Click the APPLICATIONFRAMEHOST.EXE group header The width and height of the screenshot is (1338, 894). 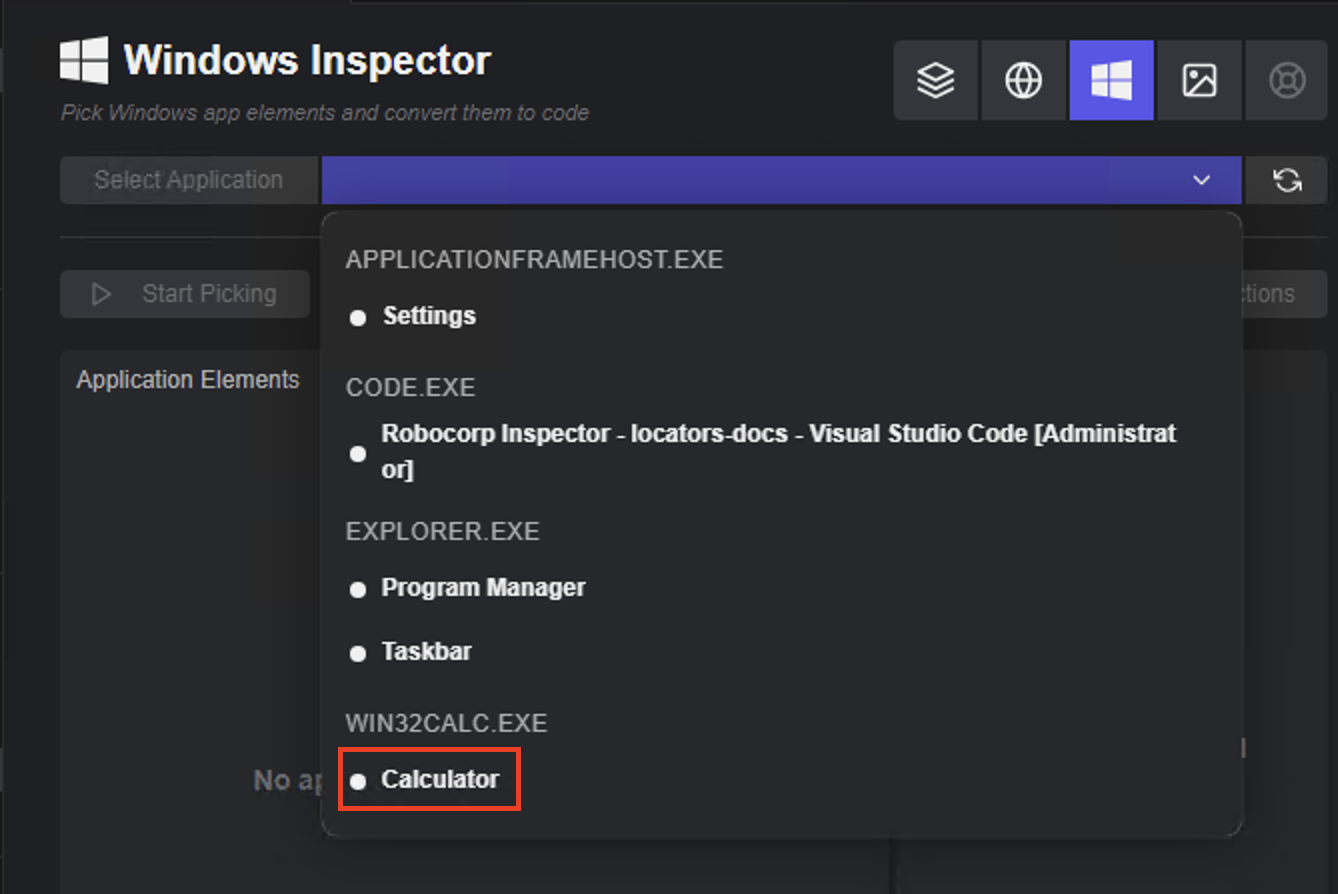click(x=534, y=260)
